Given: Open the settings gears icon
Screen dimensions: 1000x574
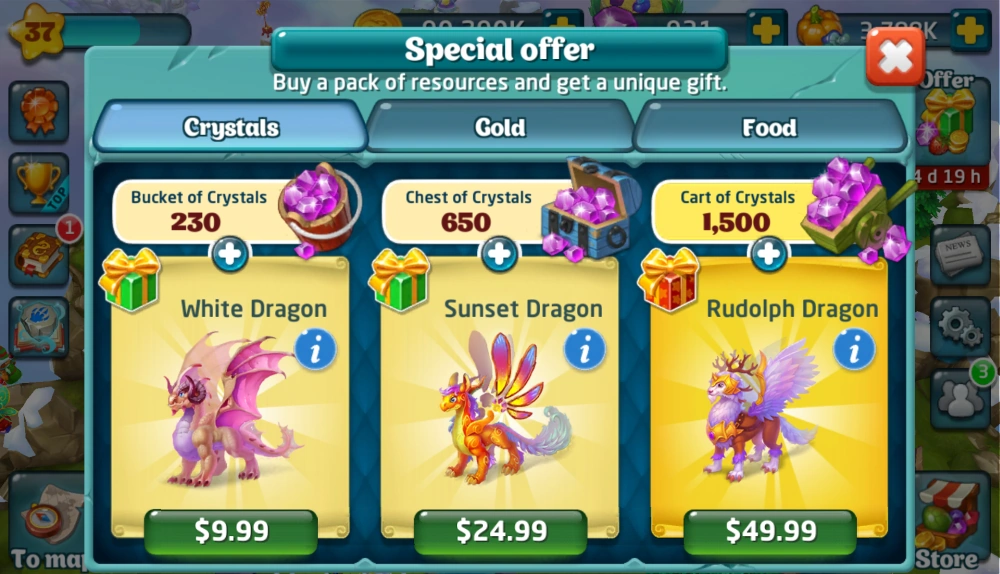Looking at the screenshot, I should click(x=959, y=327).
